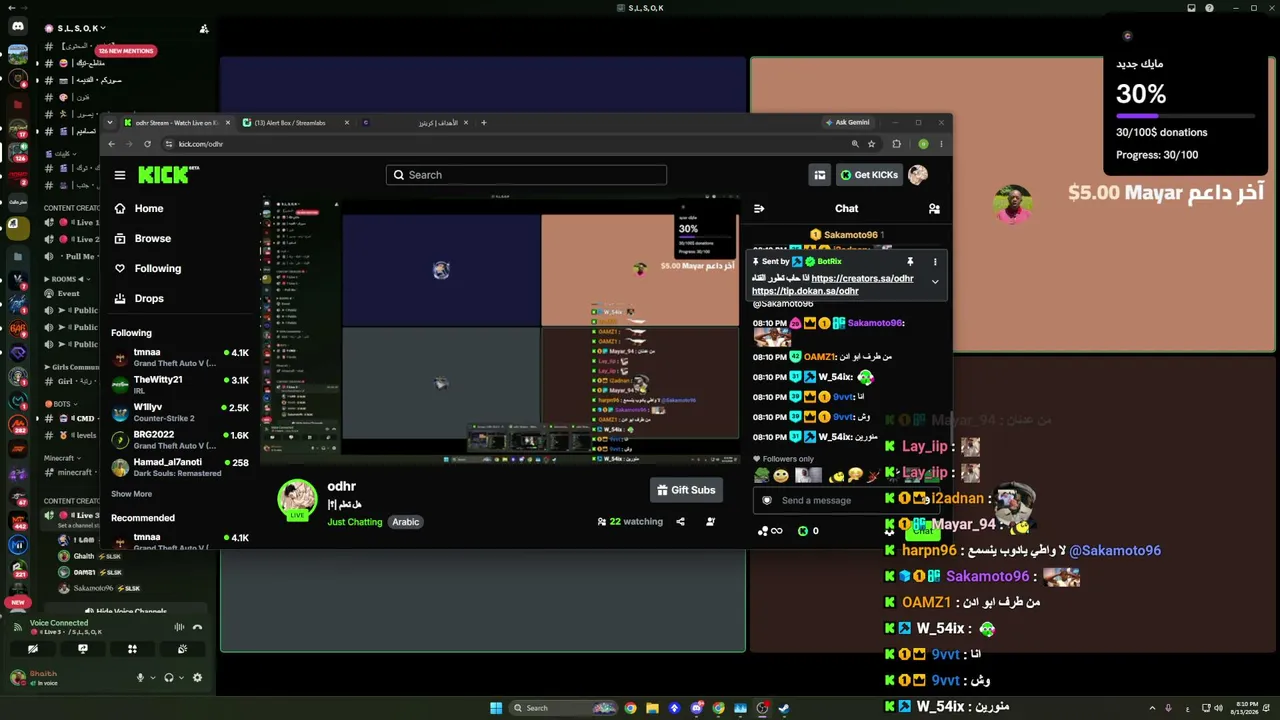The width and height of the screenshot is (1280, 720).
Task: Click Gift Subs button
Action: point(686,490)
